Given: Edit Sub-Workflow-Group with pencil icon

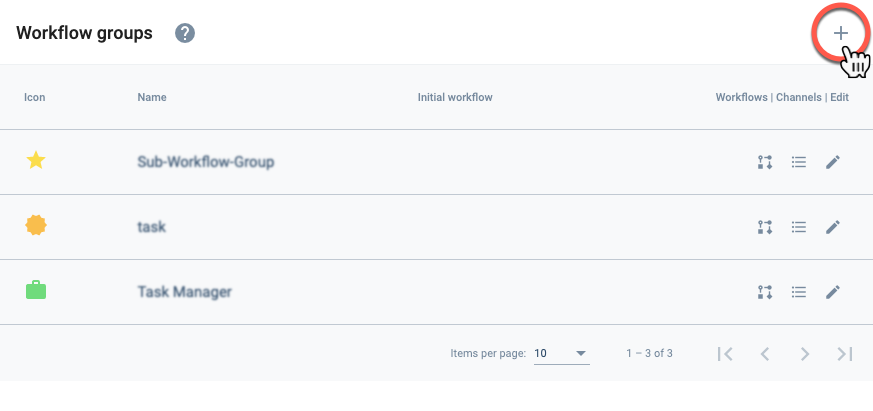Looking at the screenshot, I should tap(832, 162).
